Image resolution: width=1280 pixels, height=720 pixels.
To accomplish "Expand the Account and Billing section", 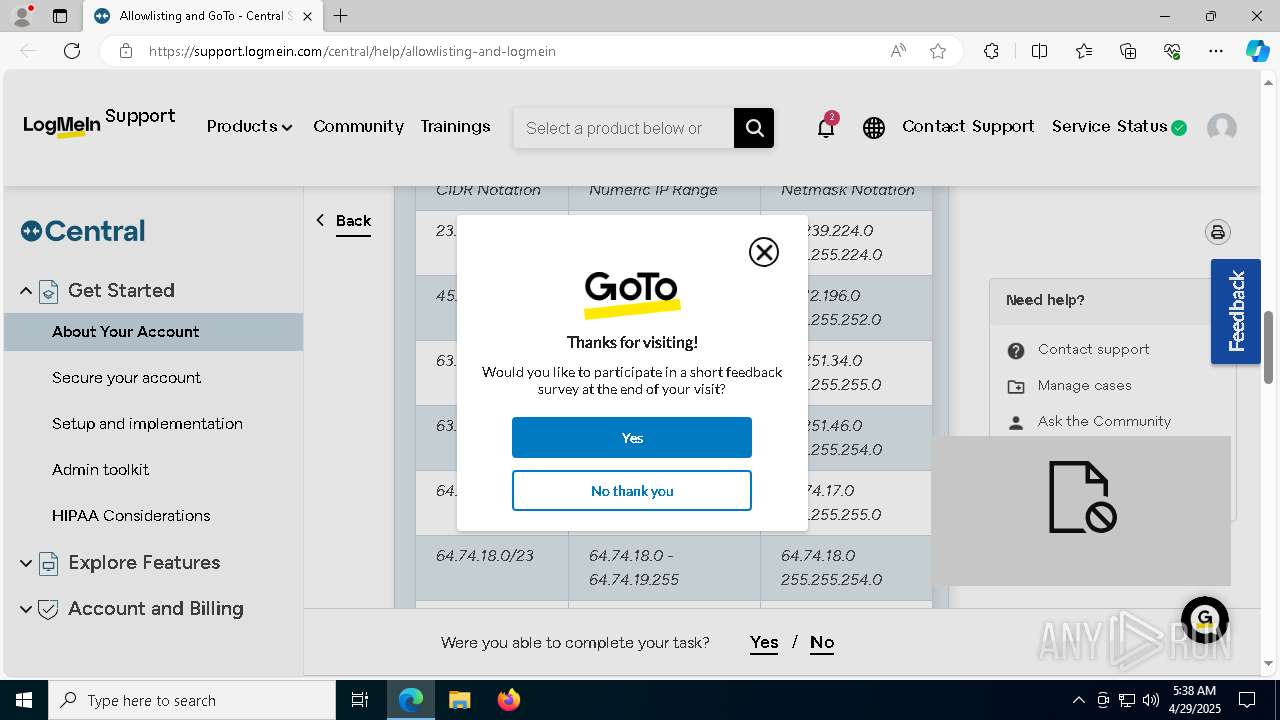I will 26,609.
